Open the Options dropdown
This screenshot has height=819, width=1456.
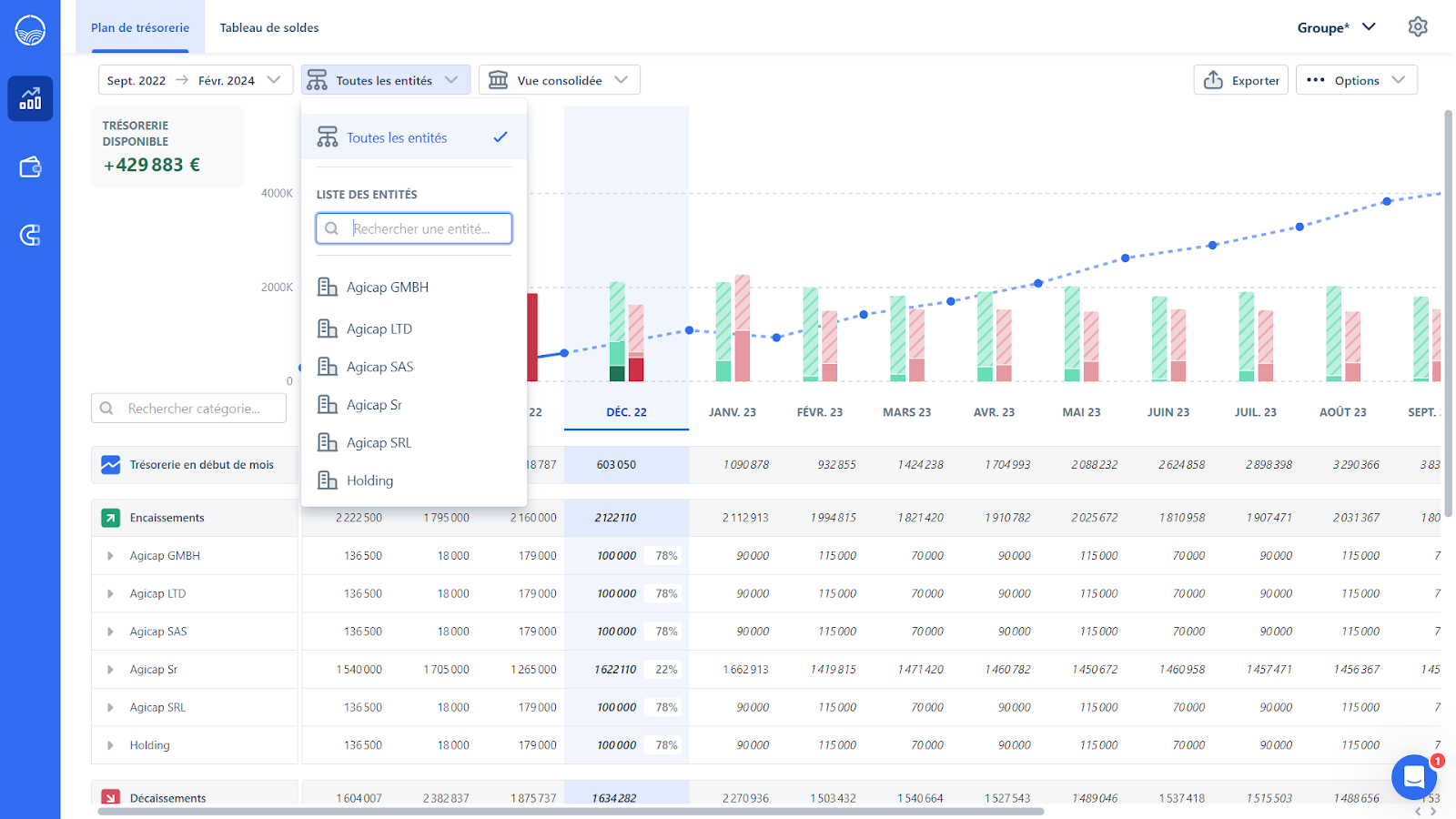tap(1356, 80)
